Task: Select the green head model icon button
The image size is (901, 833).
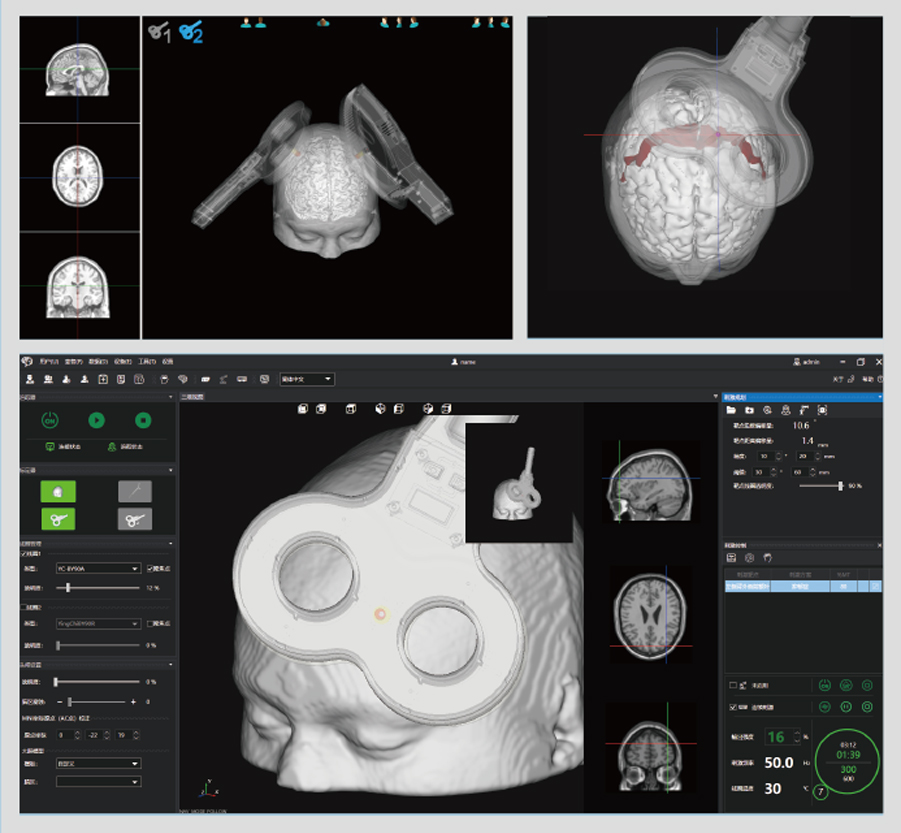Action: pyautogui.click(x=58, y=491)
